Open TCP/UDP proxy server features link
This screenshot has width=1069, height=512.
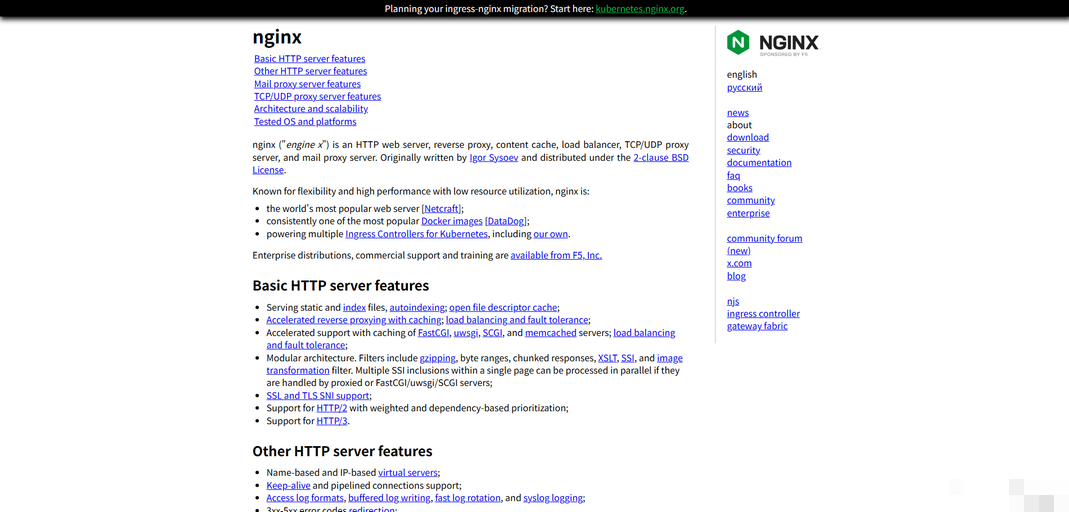tap(318, 96)
